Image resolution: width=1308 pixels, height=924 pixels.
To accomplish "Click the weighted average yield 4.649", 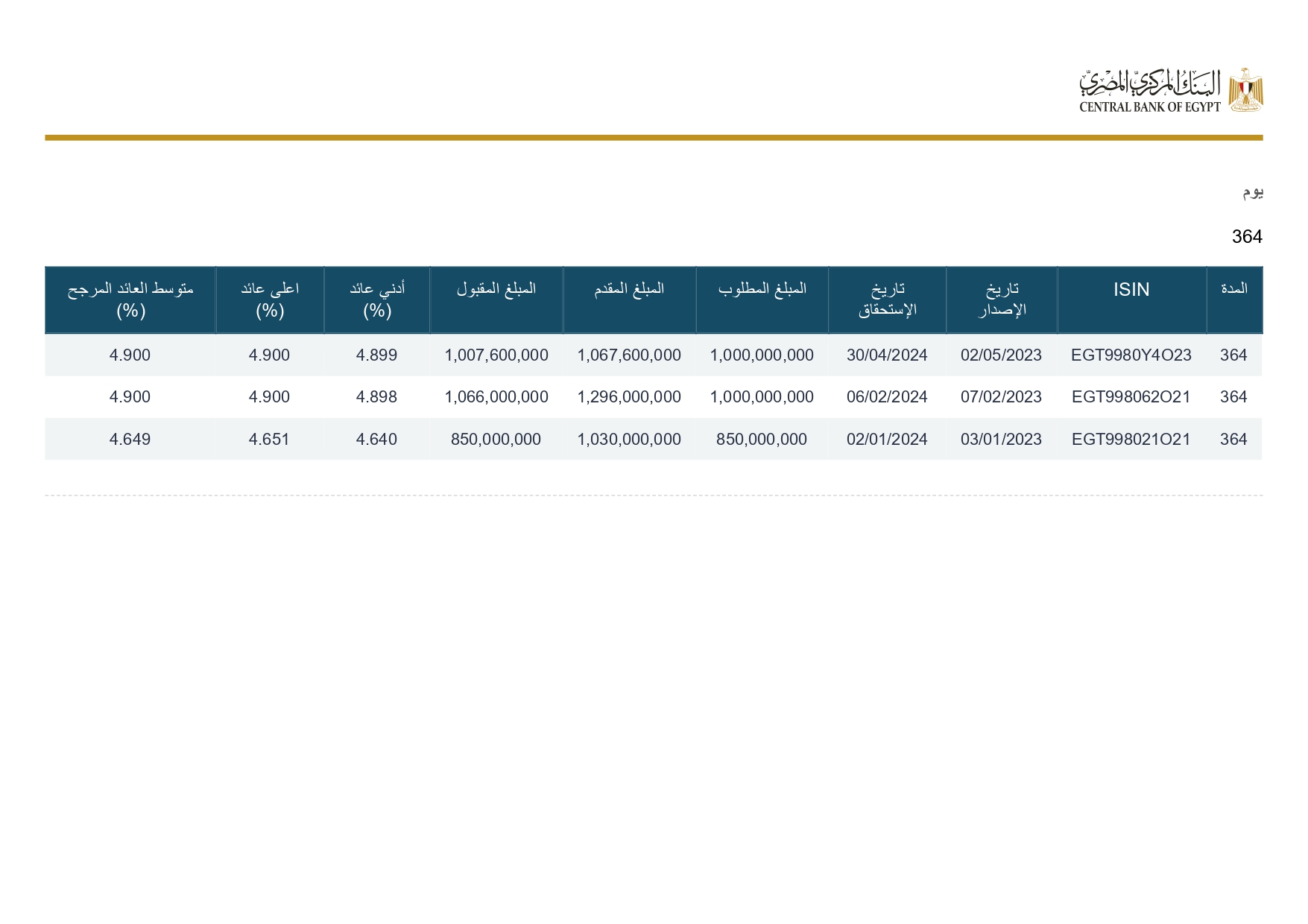I will point(130,440).
